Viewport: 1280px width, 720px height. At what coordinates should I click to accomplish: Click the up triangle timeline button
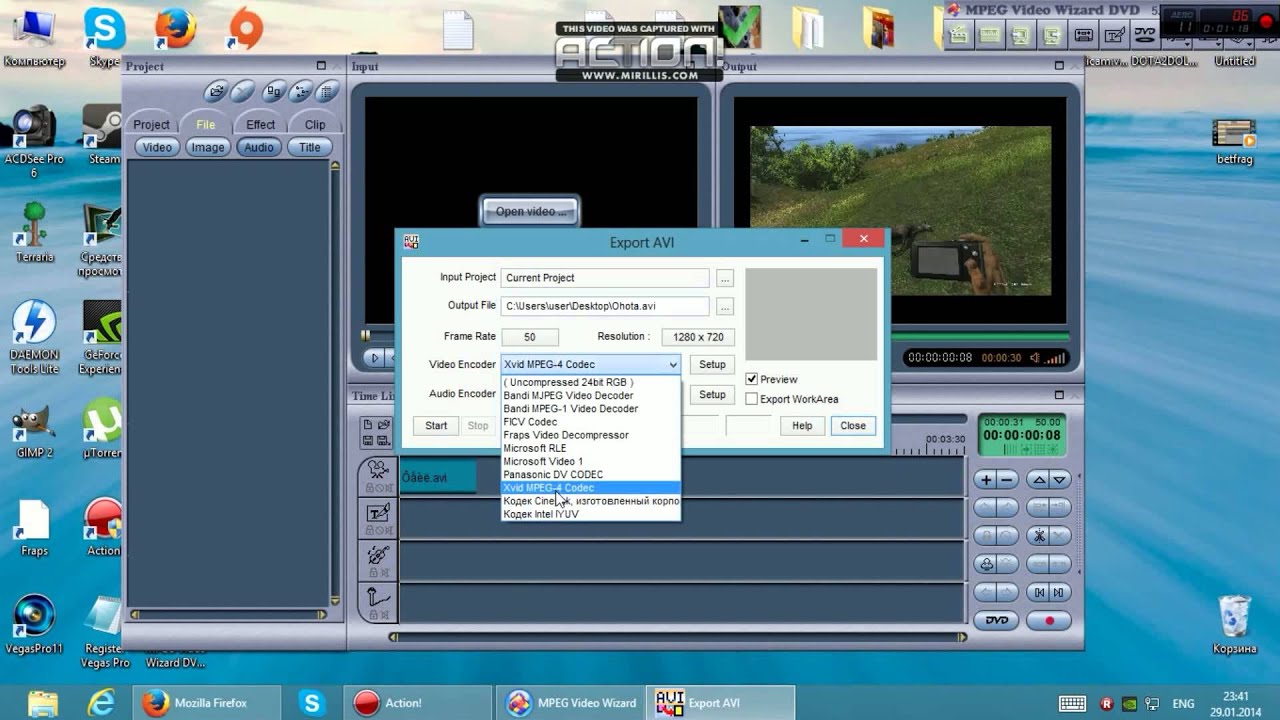(1039, 480)
